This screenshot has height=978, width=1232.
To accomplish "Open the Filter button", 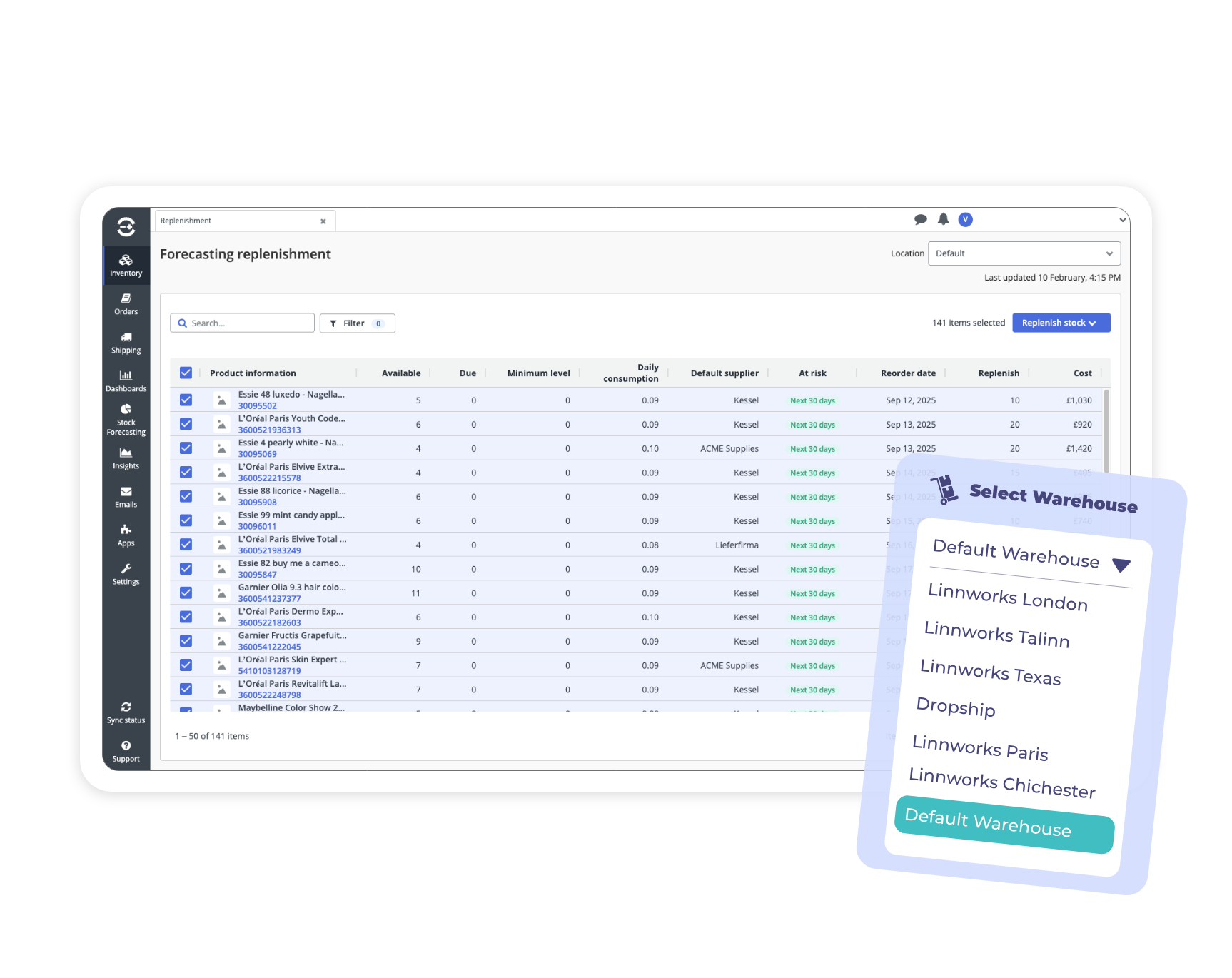I will click(x=357, y=323).
